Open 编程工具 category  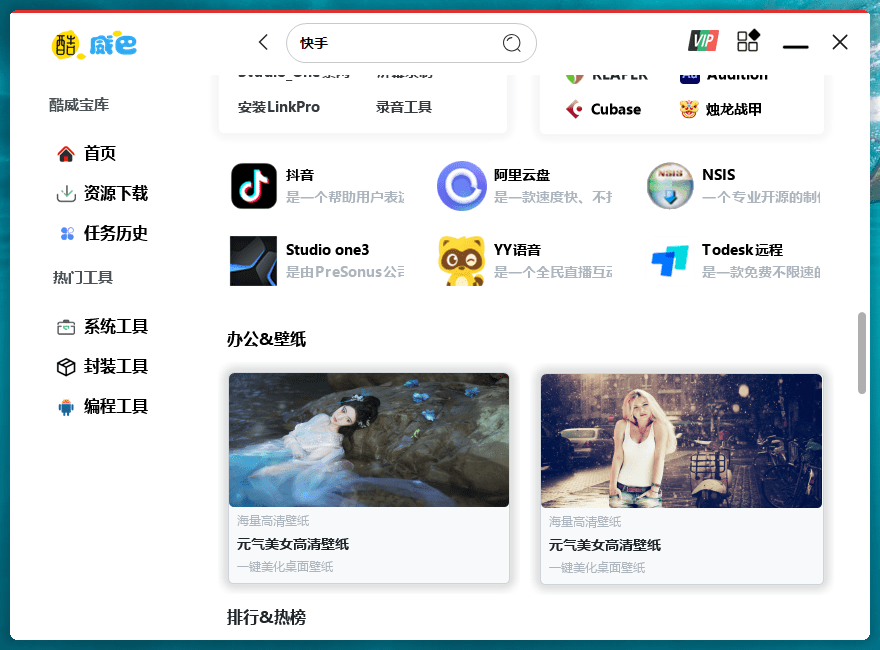click(116, 406)
